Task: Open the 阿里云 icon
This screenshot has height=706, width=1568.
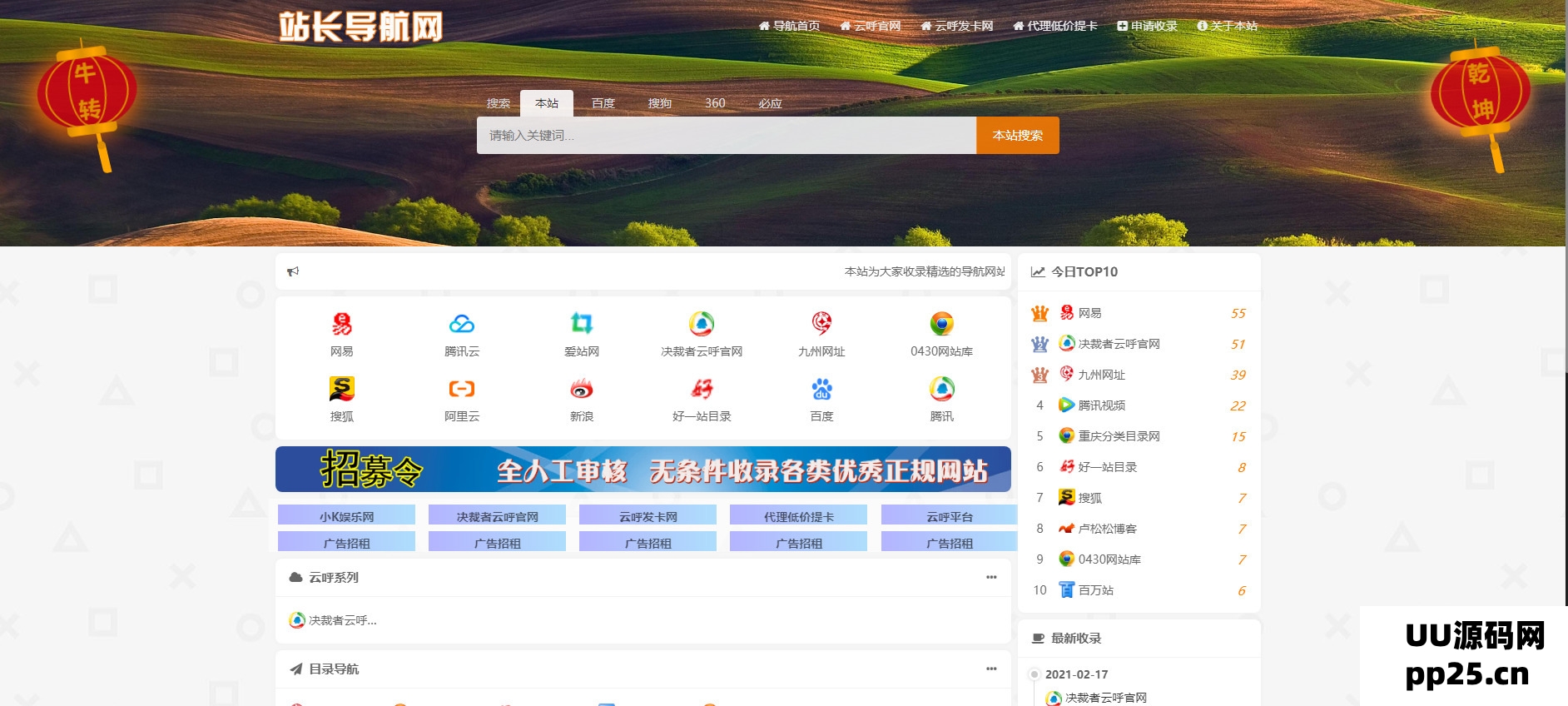Action: (x=462, y=389)
